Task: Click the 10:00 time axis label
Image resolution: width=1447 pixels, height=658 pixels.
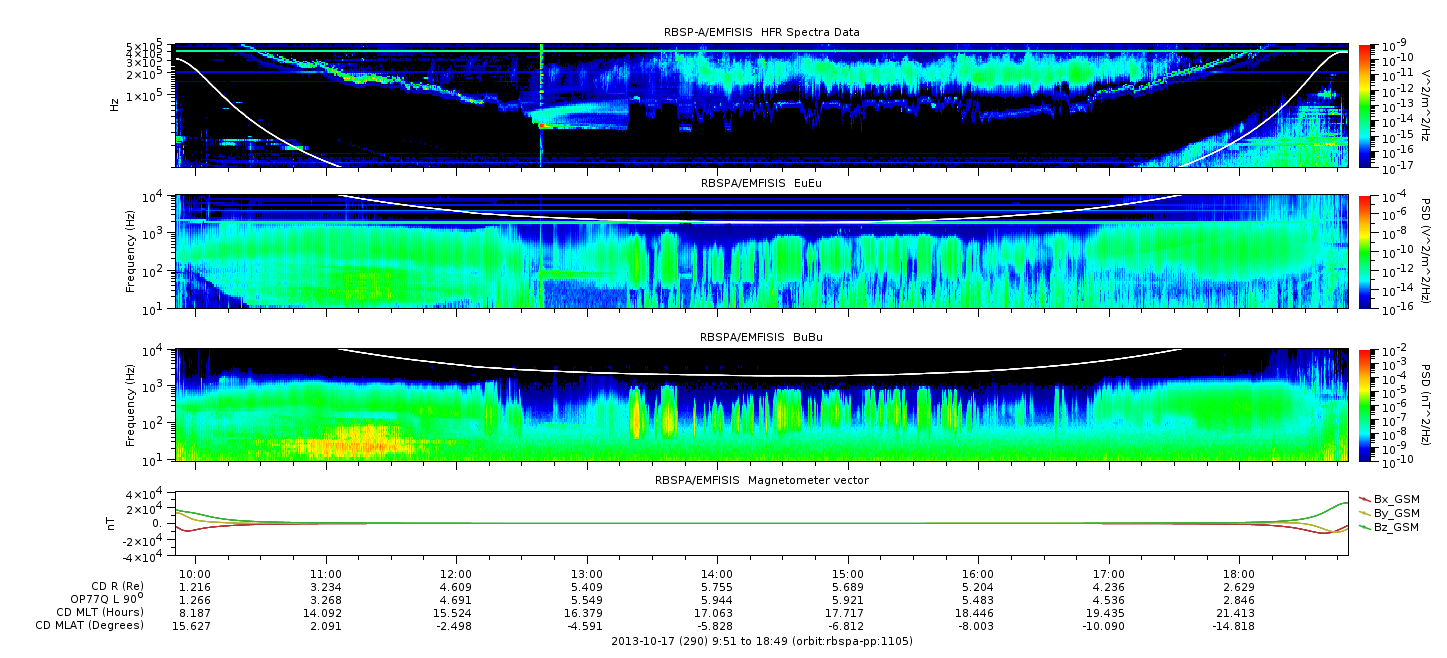Action: coord(195,574)
